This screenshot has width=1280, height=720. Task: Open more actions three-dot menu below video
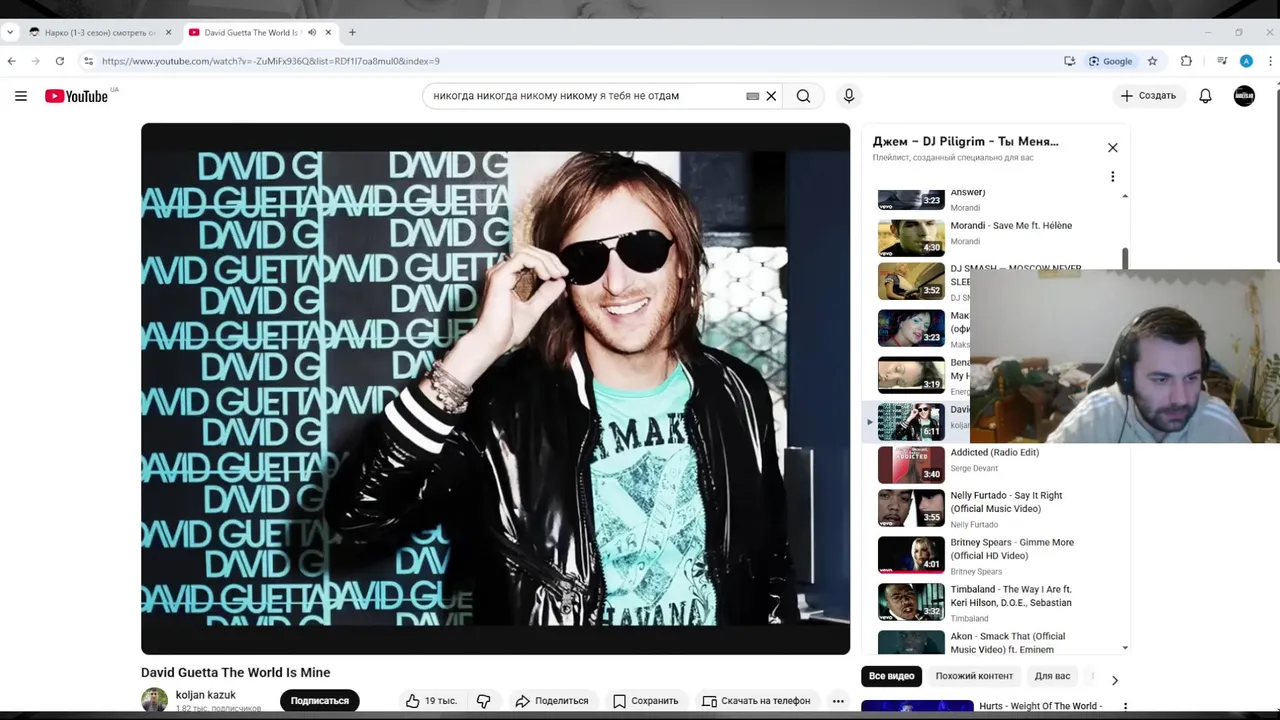click(x=838, y=701)
